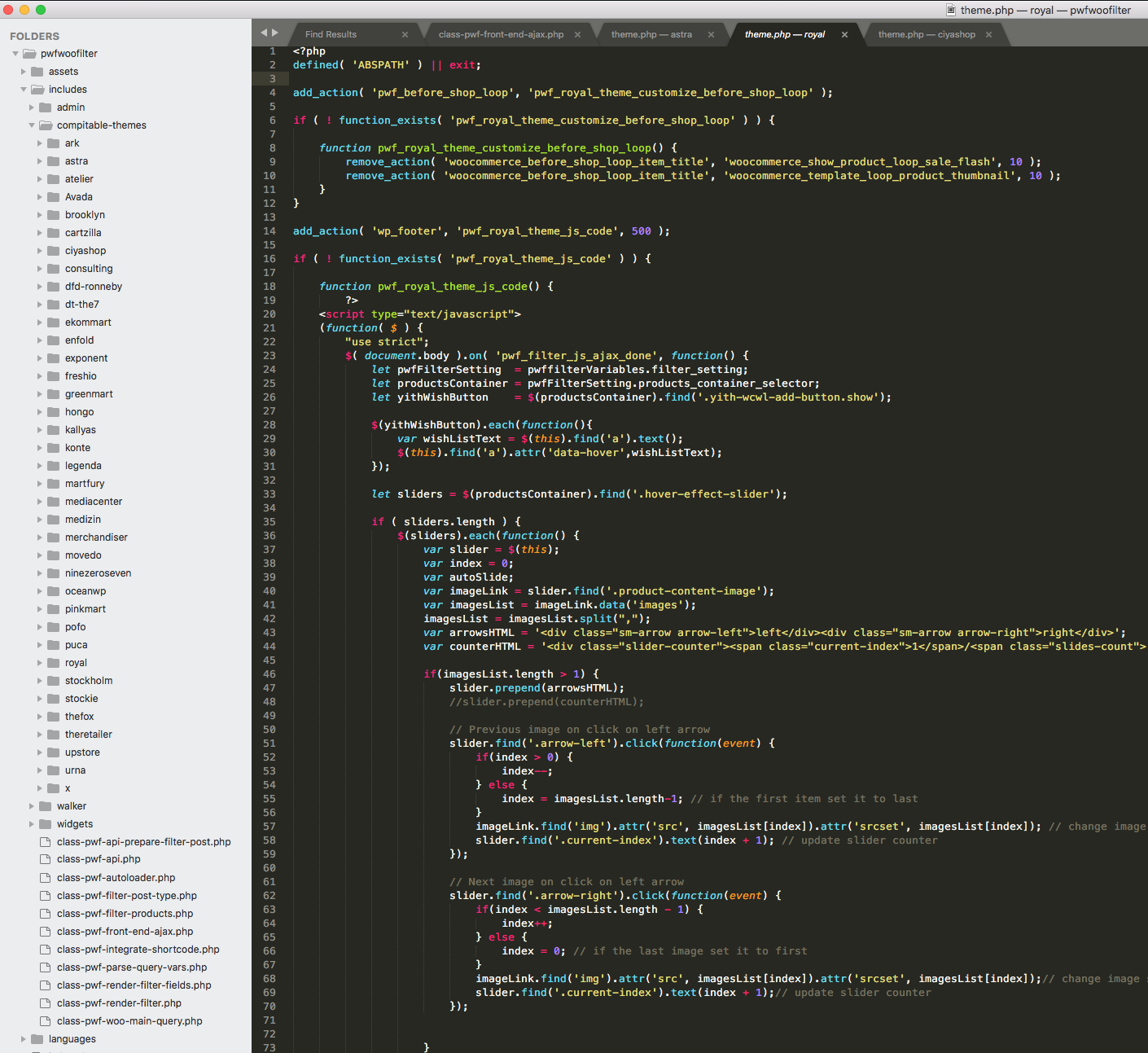
Task: Select the merchandiser folder row
Action: pos(125,537)
